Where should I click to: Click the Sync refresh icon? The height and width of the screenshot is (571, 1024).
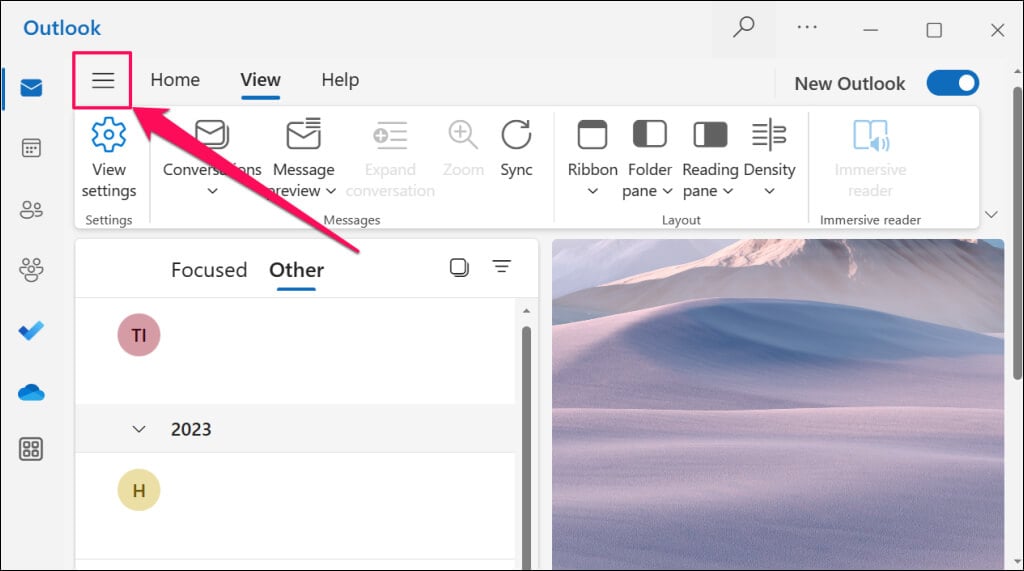(x=516, y=134)
